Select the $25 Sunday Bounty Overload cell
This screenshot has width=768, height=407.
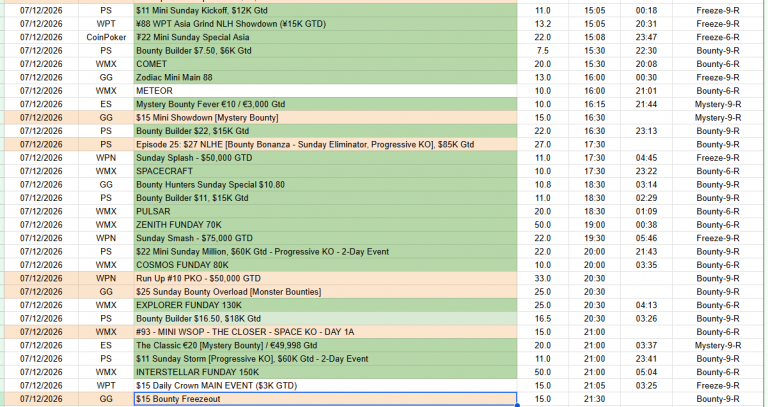(x=325, y=292)
